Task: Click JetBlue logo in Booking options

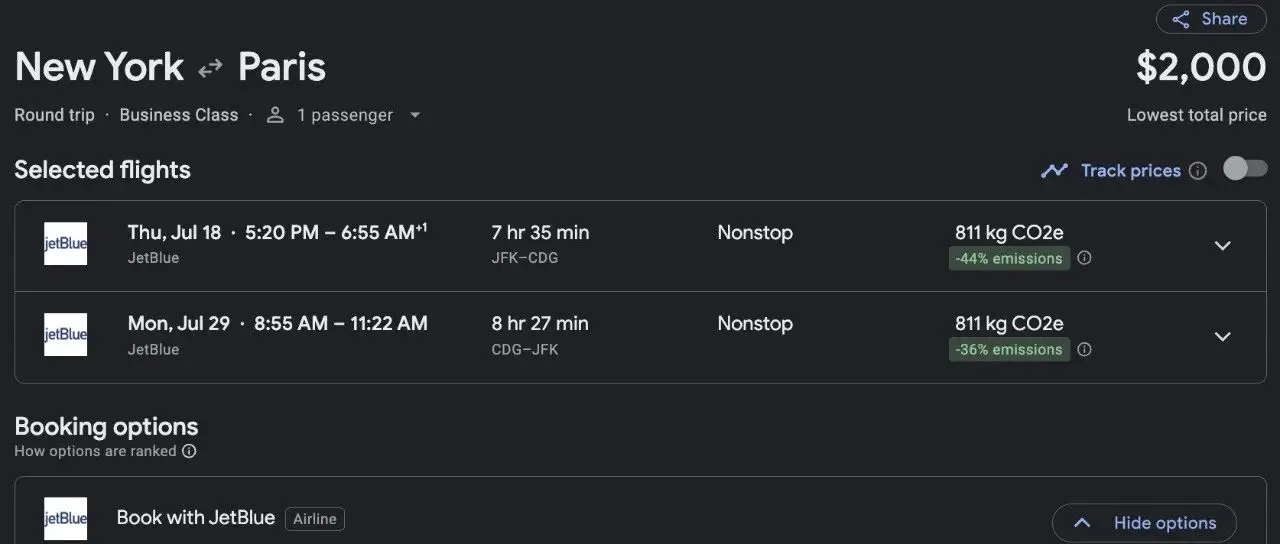Action: 65,518
